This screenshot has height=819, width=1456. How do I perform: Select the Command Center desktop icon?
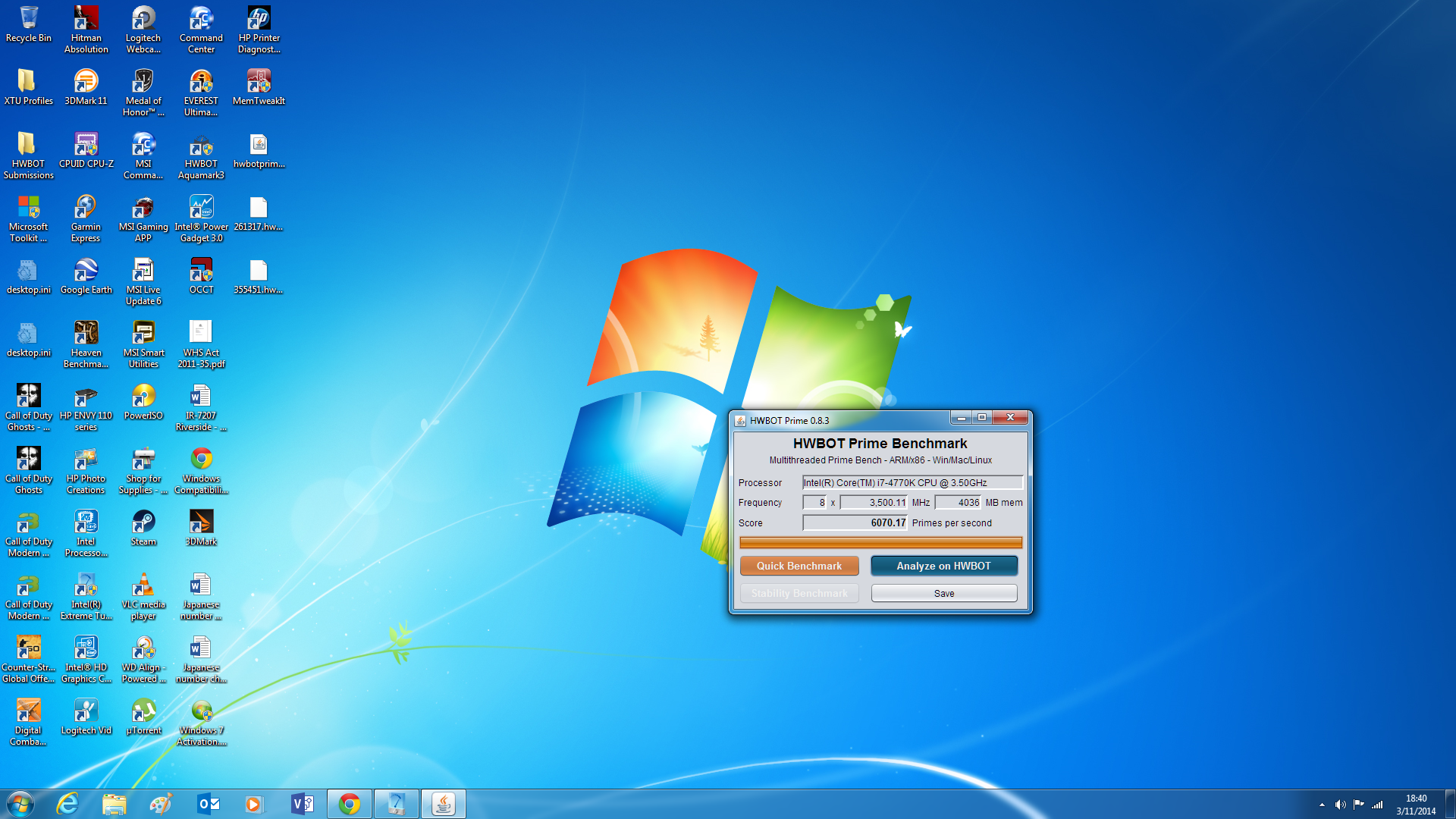point(201,30)
